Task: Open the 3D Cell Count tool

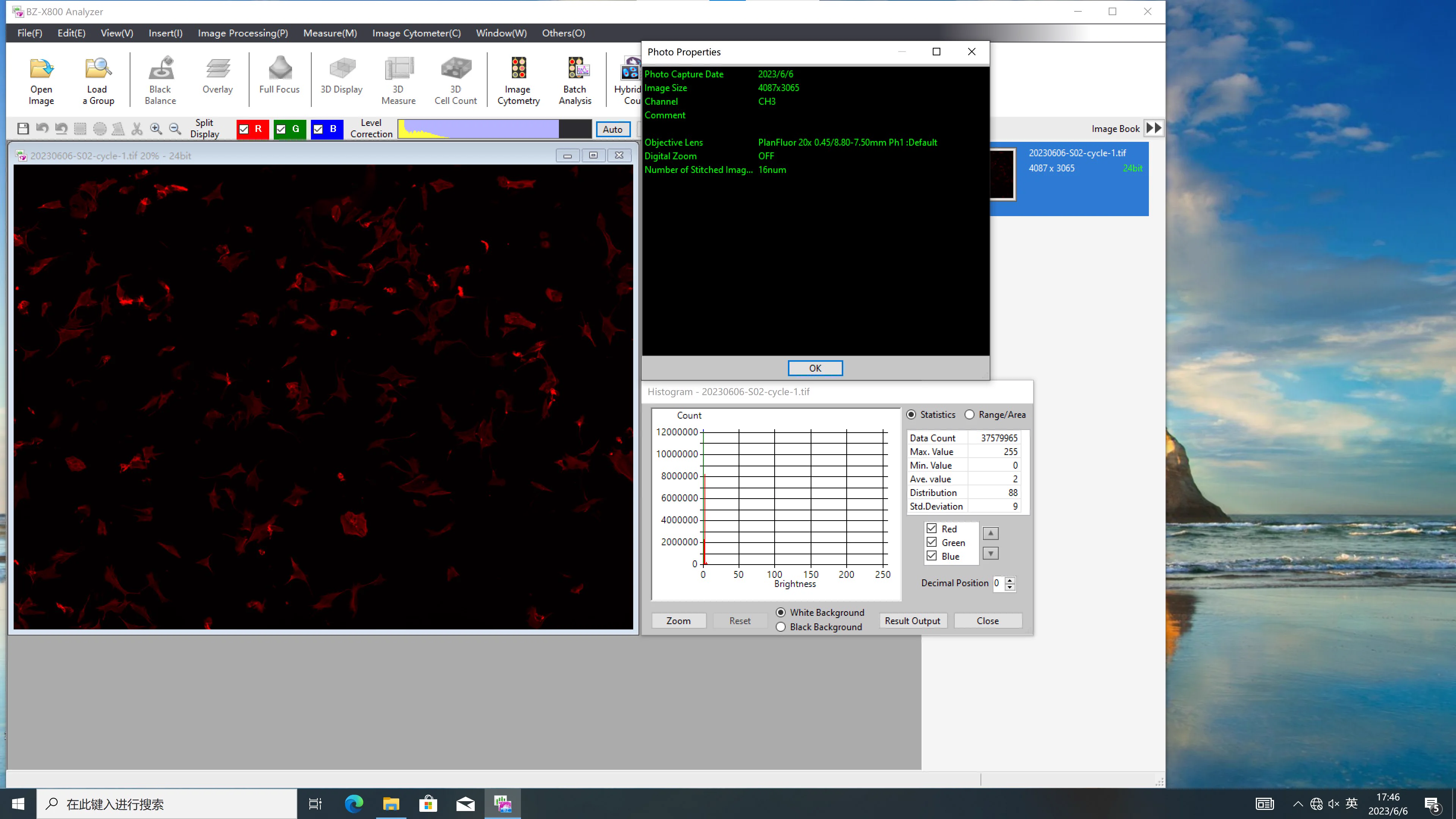Action: point(455,80)
